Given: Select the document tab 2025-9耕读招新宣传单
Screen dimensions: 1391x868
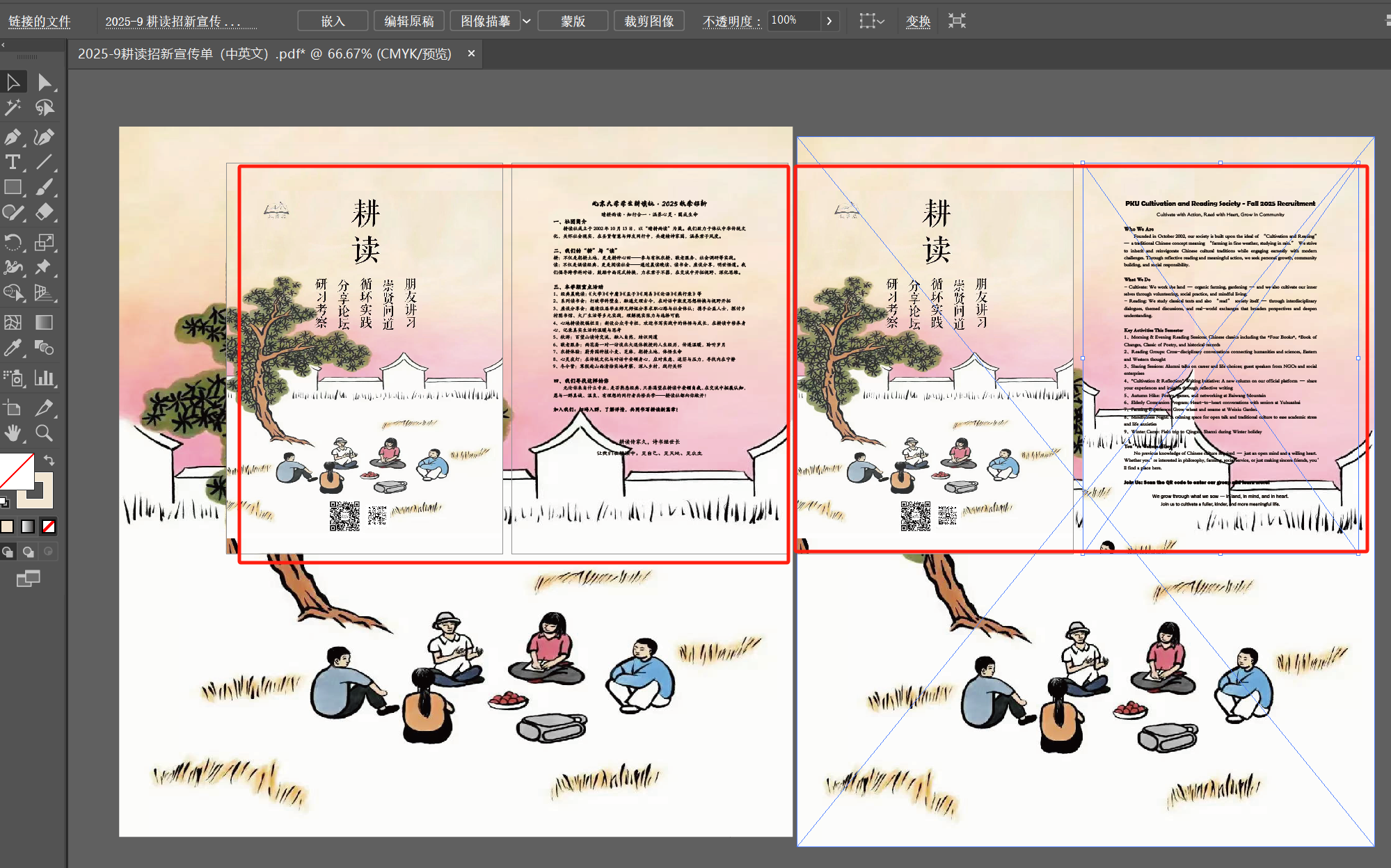Looking at the screenshot, I should [x=264, y=54].
